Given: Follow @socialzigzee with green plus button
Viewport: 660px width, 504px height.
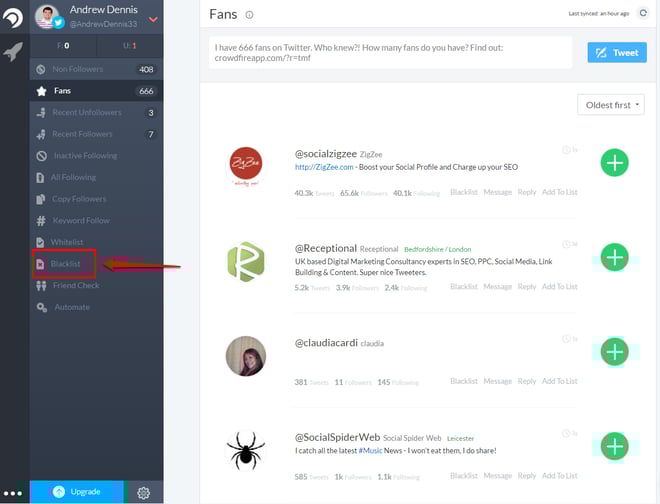Looking at the screenshot, I should click(x=615, y=163).
